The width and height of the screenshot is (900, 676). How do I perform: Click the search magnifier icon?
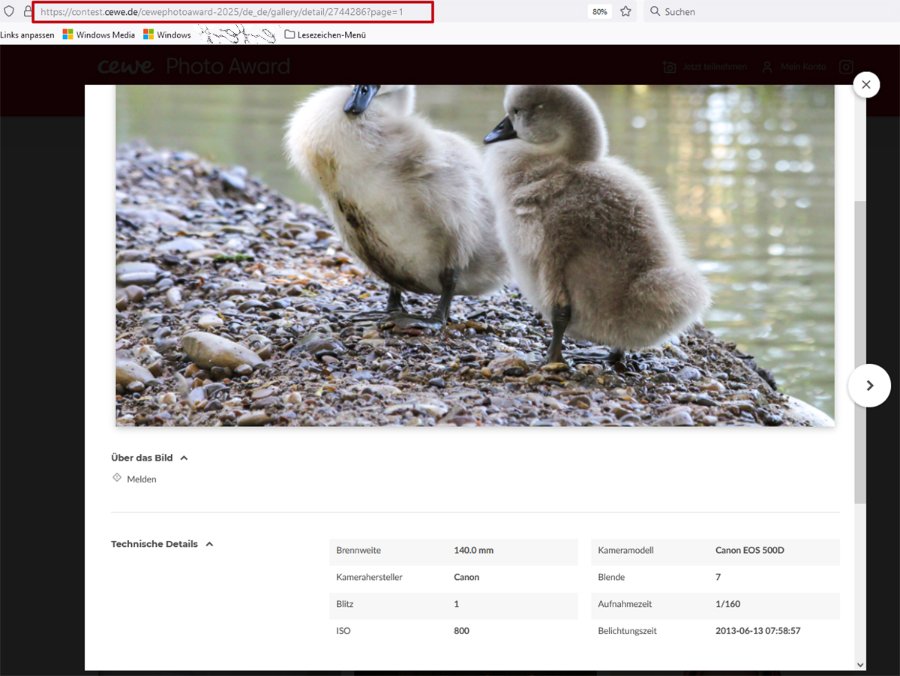pyautogui.click(x=655, y=12)
